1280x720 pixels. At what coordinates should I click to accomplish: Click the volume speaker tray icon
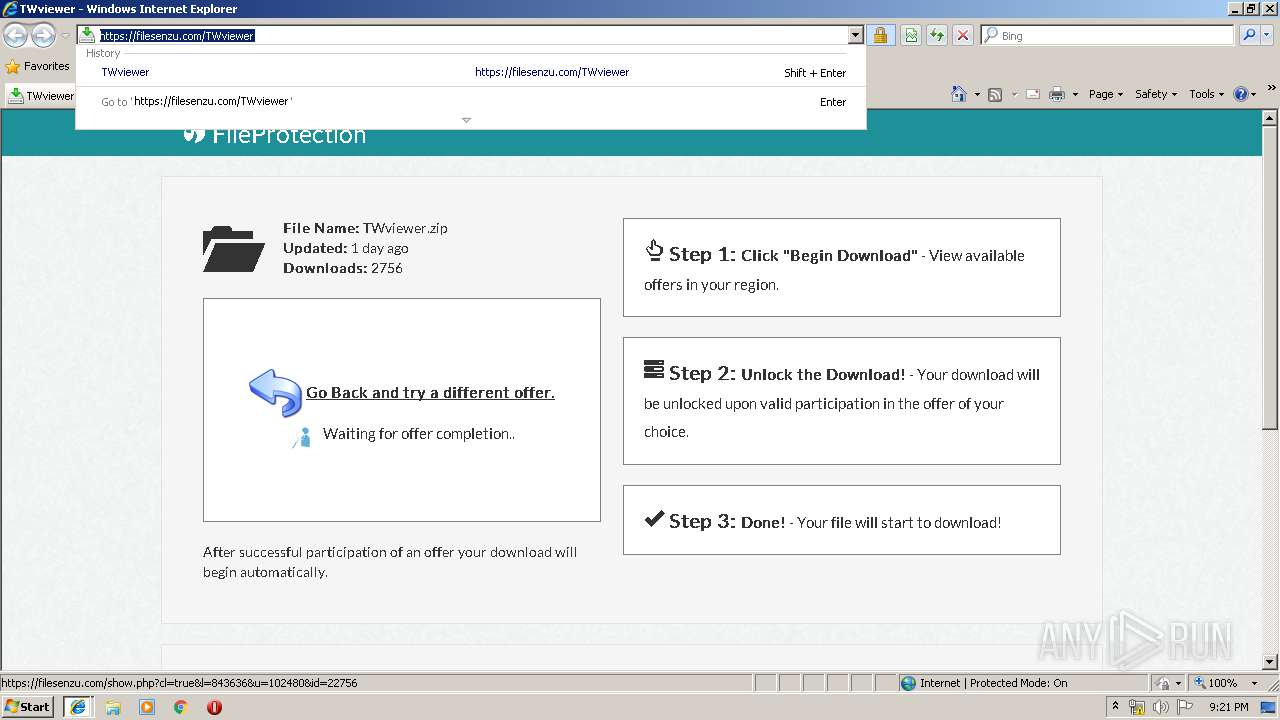coord(1161,707)
